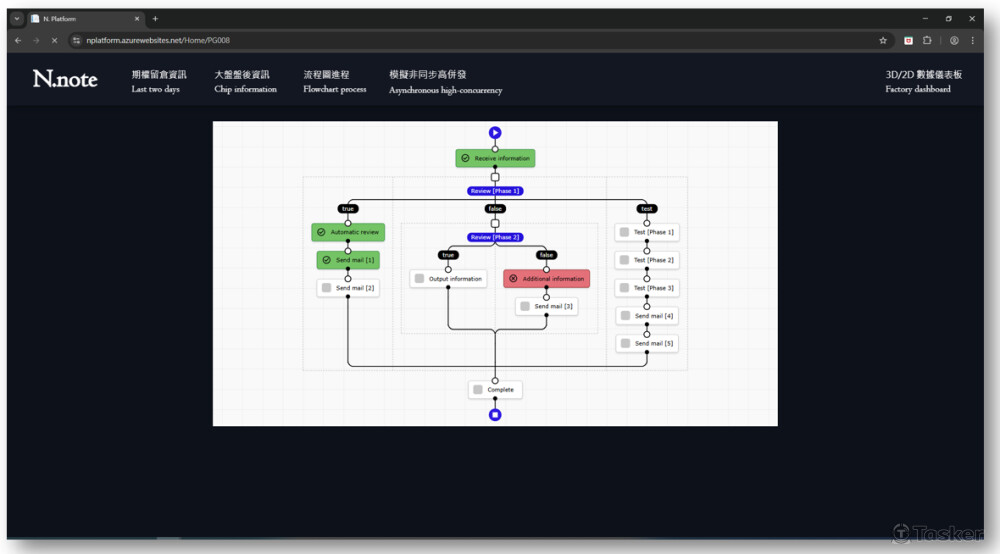
Task: Click the blue stop end node icon
Action: tap(495, 414)
